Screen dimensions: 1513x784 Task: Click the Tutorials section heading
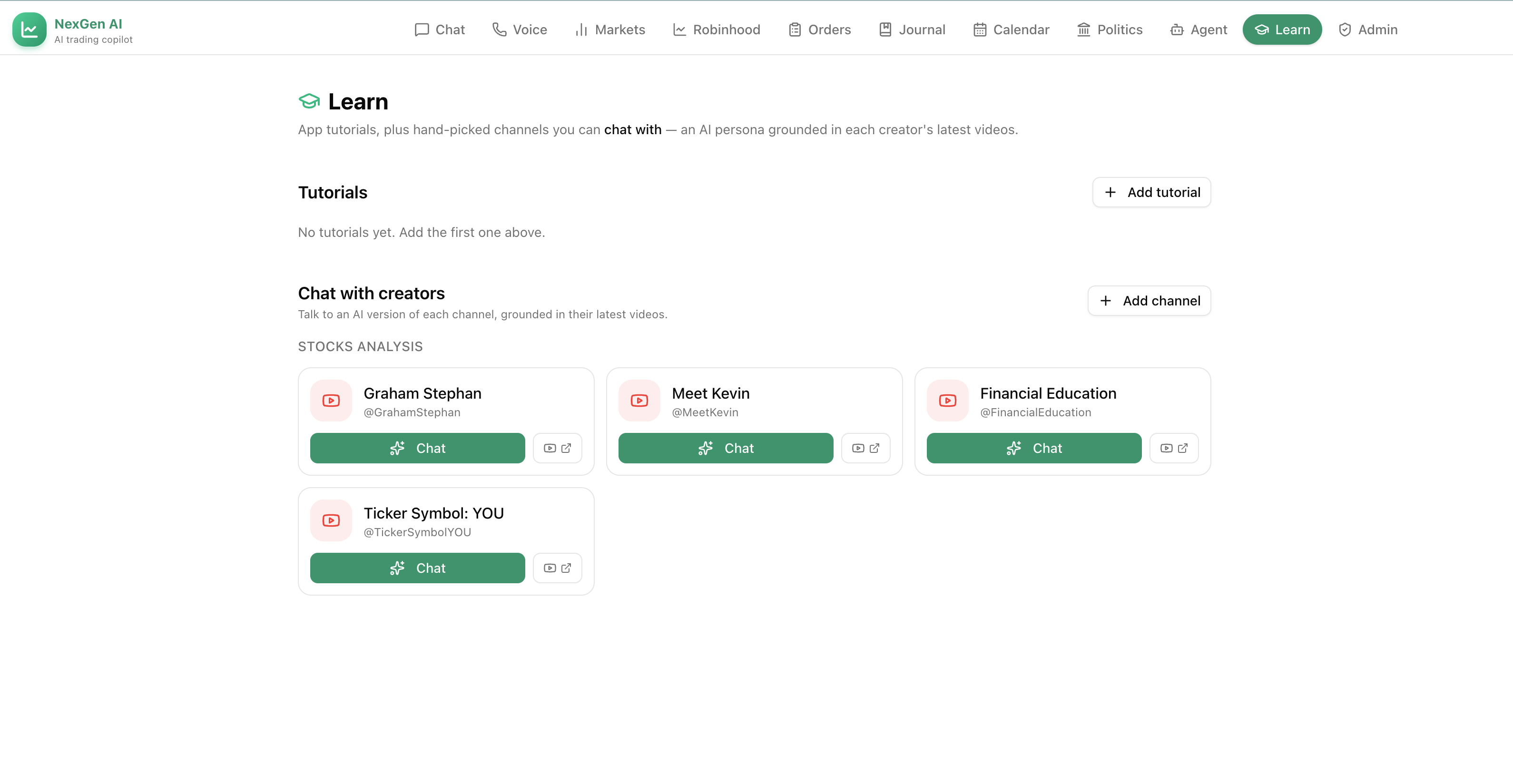333,193
